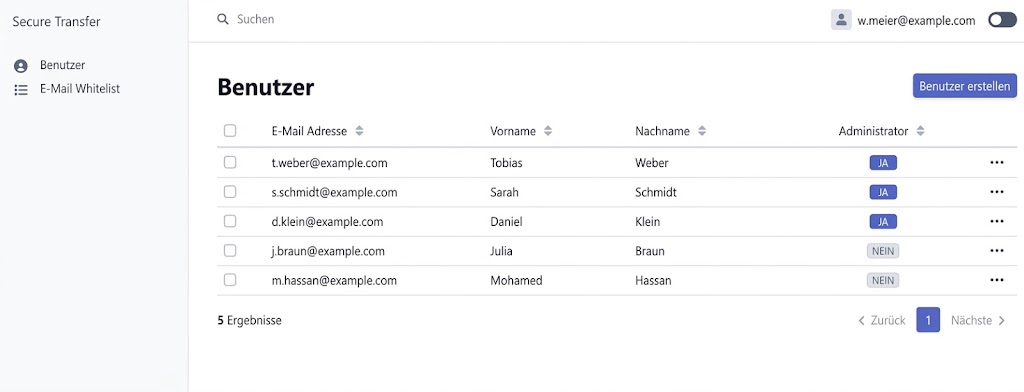Sort by Administrator arrows
This screenshot has width=1024, height=392.
coord(920,131)
